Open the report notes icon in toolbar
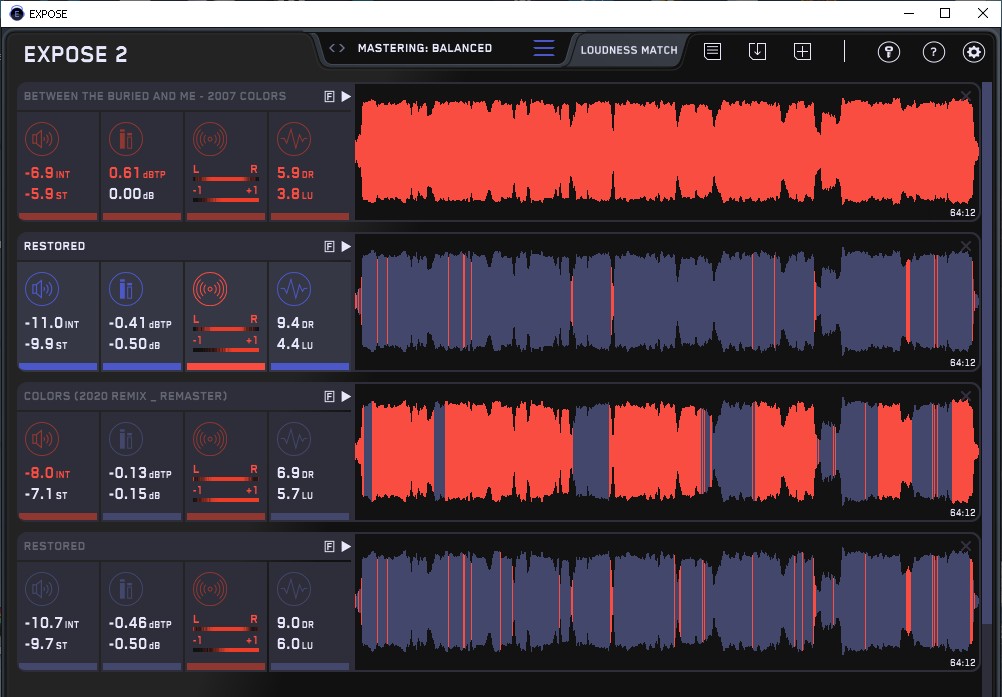This screenshot has width=1002, height=697. 712,52
